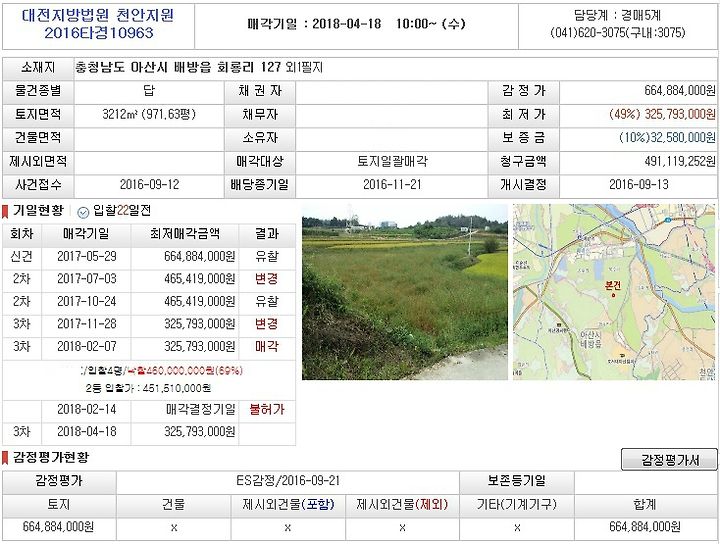Click the red bookmark icon beside 감정평가현황
The height and width of the screenshot is (544, 720).
6,458
